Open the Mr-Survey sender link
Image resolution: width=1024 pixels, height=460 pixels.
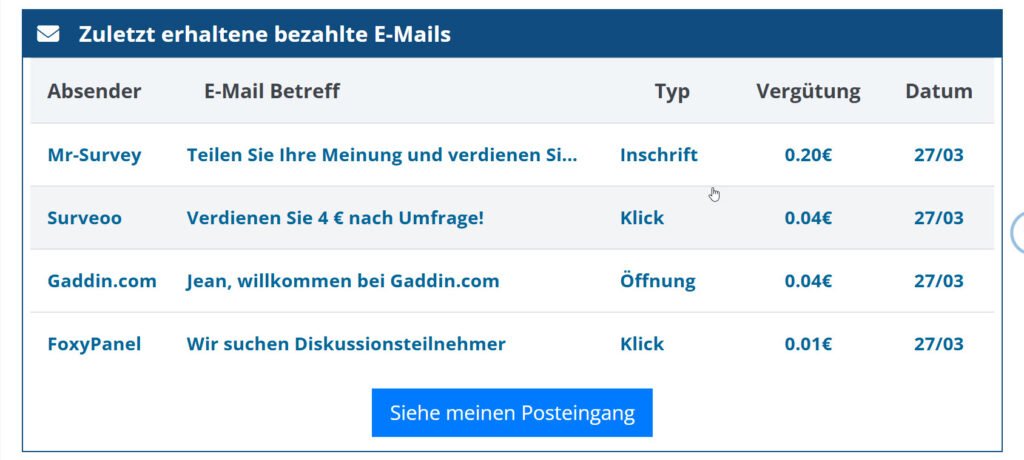pyautogui.click(x=94, y=155)
